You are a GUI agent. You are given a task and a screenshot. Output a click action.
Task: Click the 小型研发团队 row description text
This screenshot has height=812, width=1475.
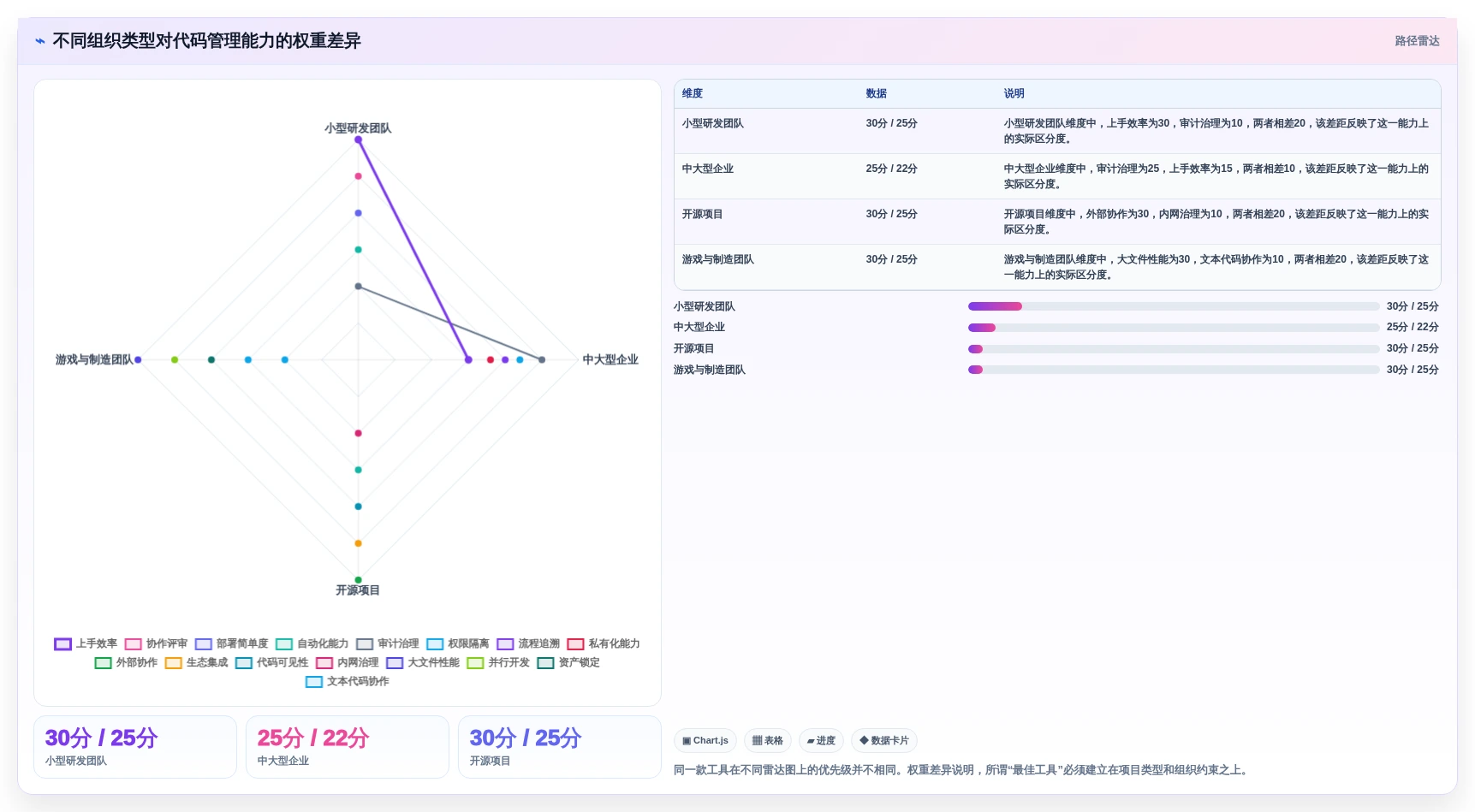tap(1216, 132)
